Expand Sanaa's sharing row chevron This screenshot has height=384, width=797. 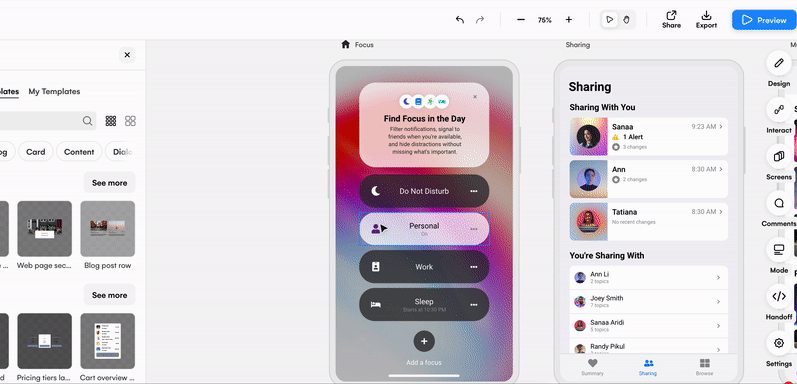721,126
